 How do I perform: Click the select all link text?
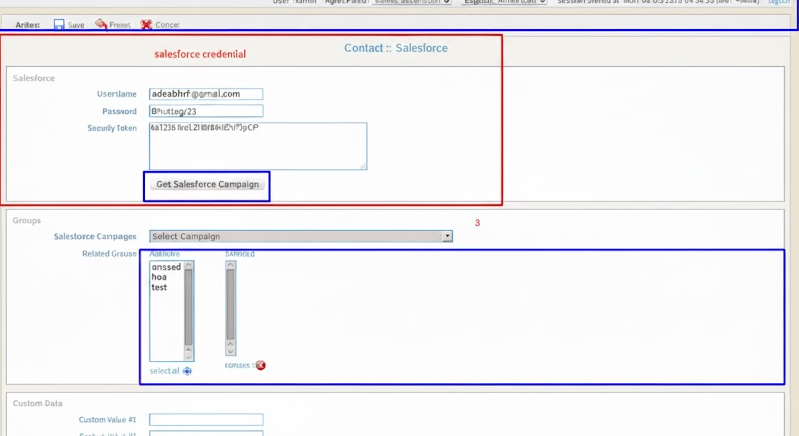pos(164,371)
